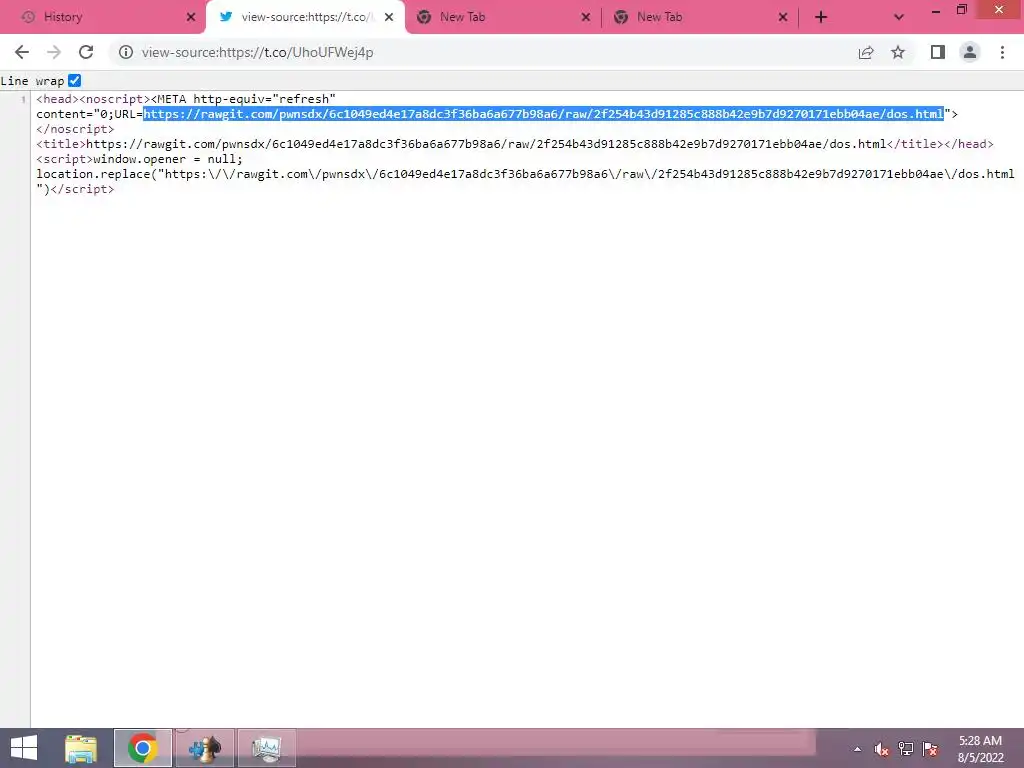The width and height of the screenshot is (1024, 768).
Task: Open a new tab with plus button
Action: [x=821, y=17]
